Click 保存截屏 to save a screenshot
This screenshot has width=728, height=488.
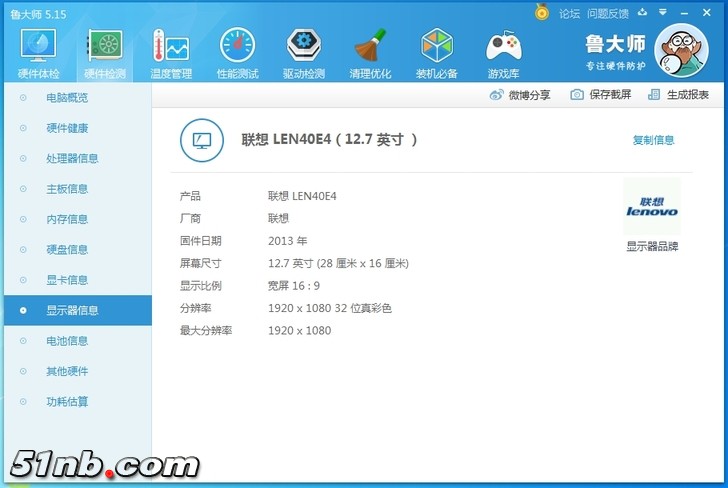pos(601,95)
